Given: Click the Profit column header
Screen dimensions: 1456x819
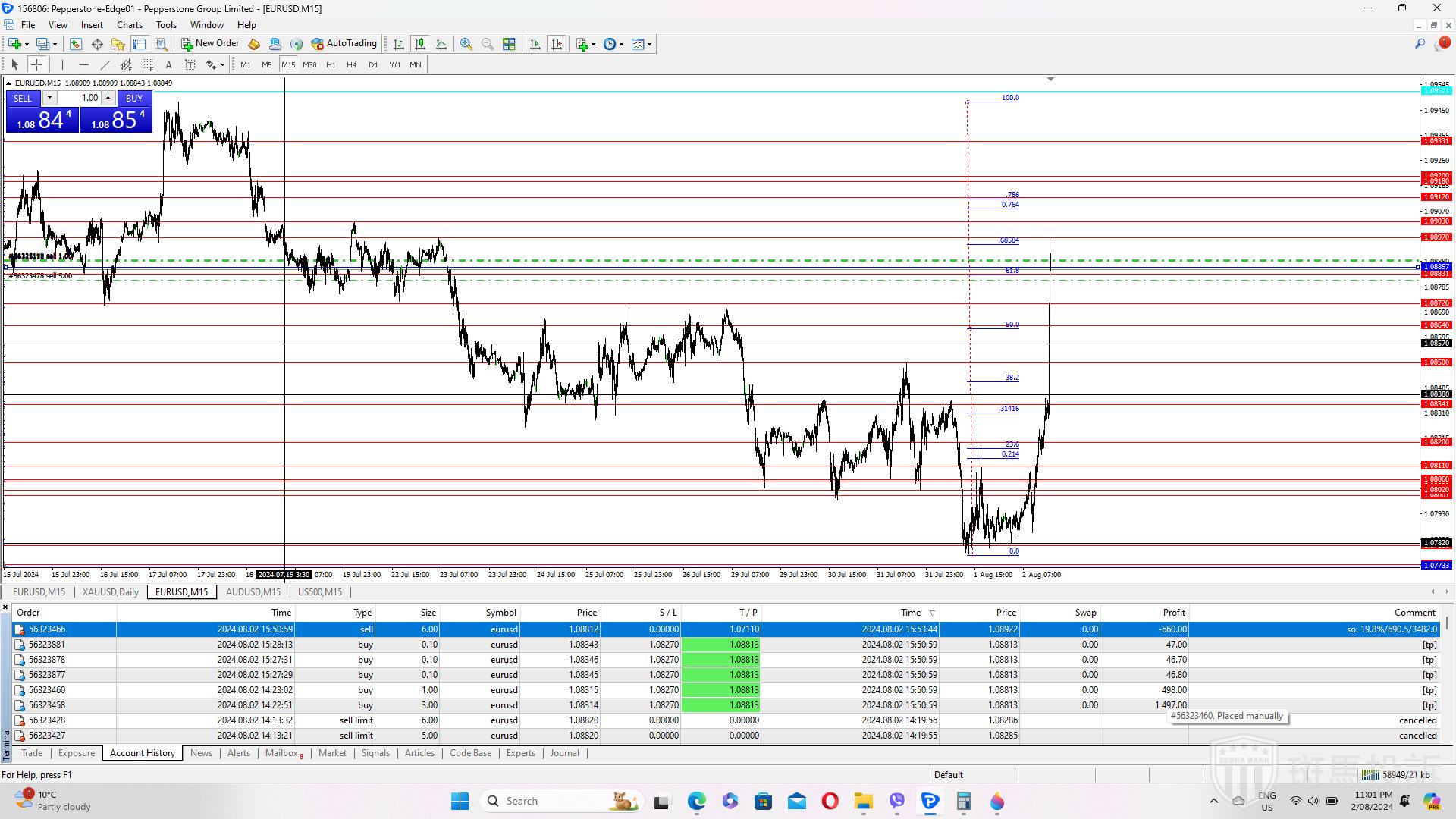Looking at the screenshot, I should [1173, 613].
